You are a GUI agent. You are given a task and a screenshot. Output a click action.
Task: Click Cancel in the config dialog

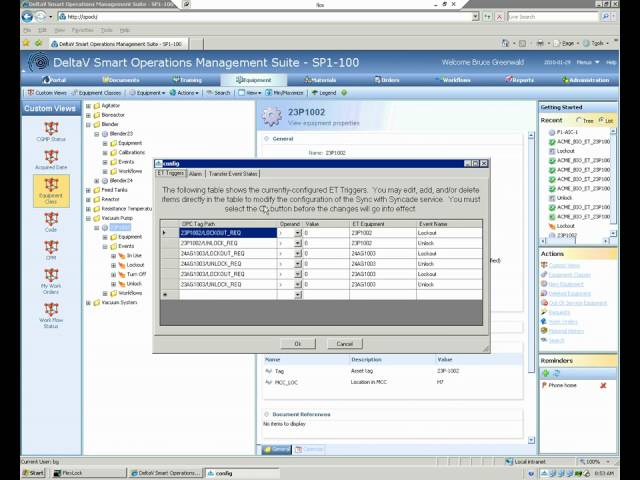click(x=345, y=344)
